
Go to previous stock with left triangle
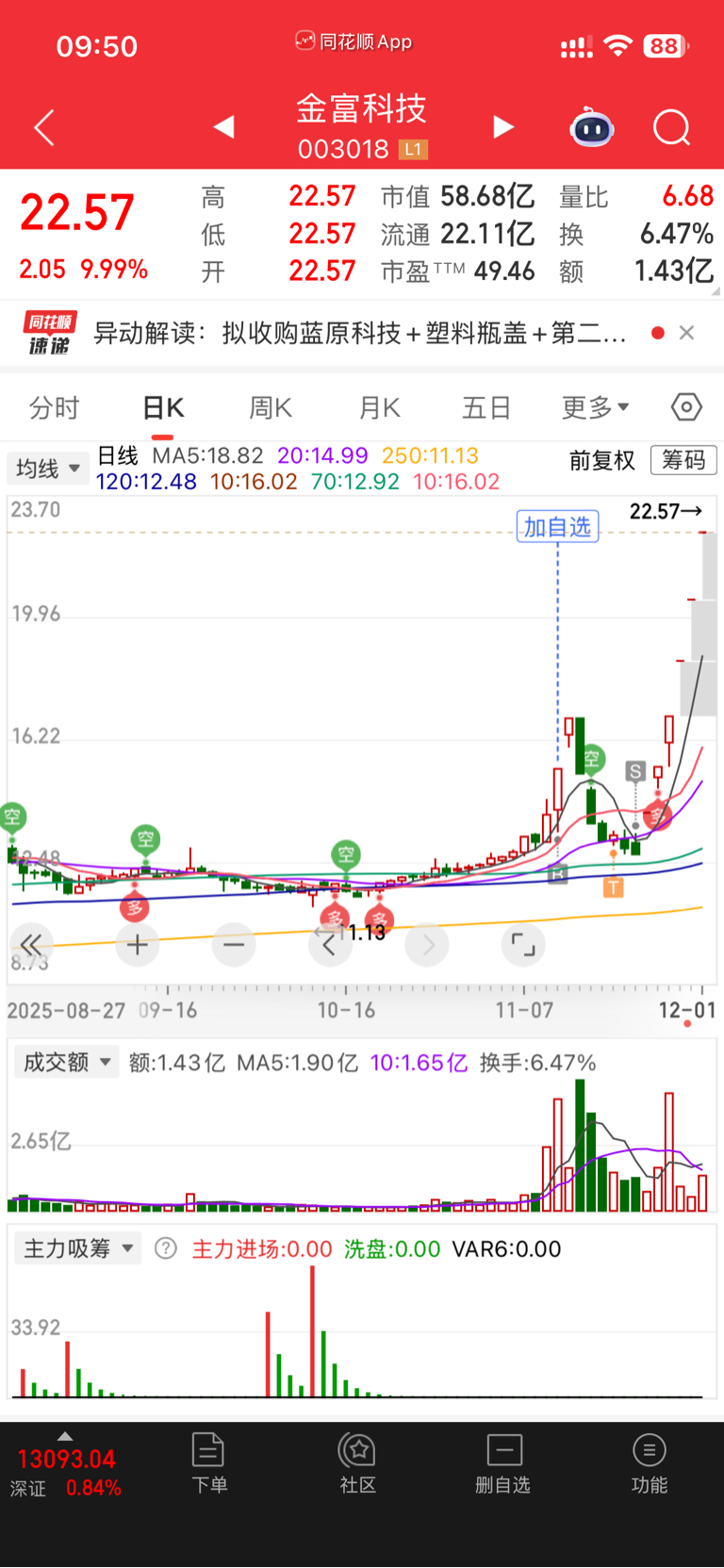point(223,126)
